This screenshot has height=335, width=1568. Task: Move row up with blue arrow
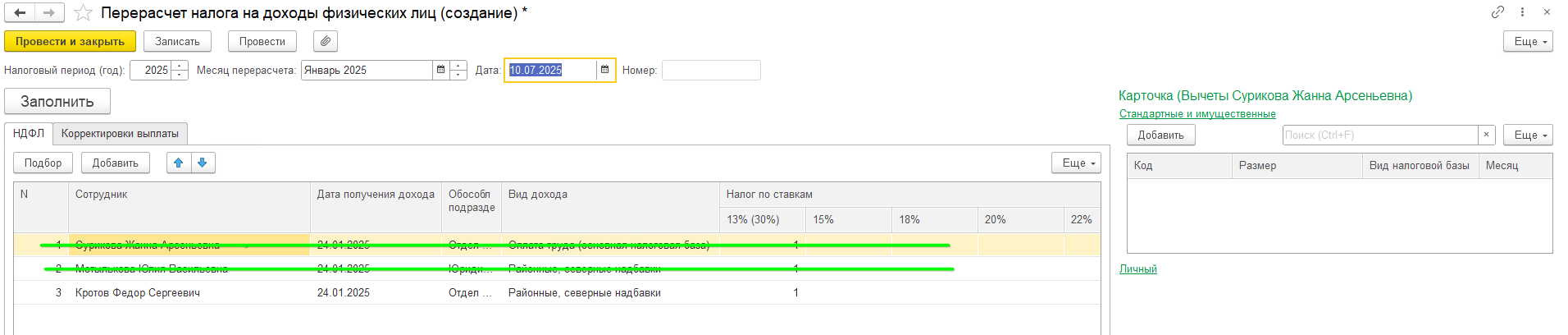point(179,163)
